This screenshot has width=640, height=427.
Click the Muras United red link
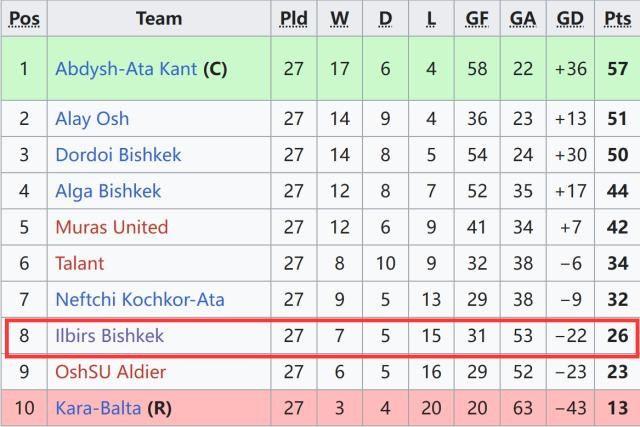pos(111,227)
